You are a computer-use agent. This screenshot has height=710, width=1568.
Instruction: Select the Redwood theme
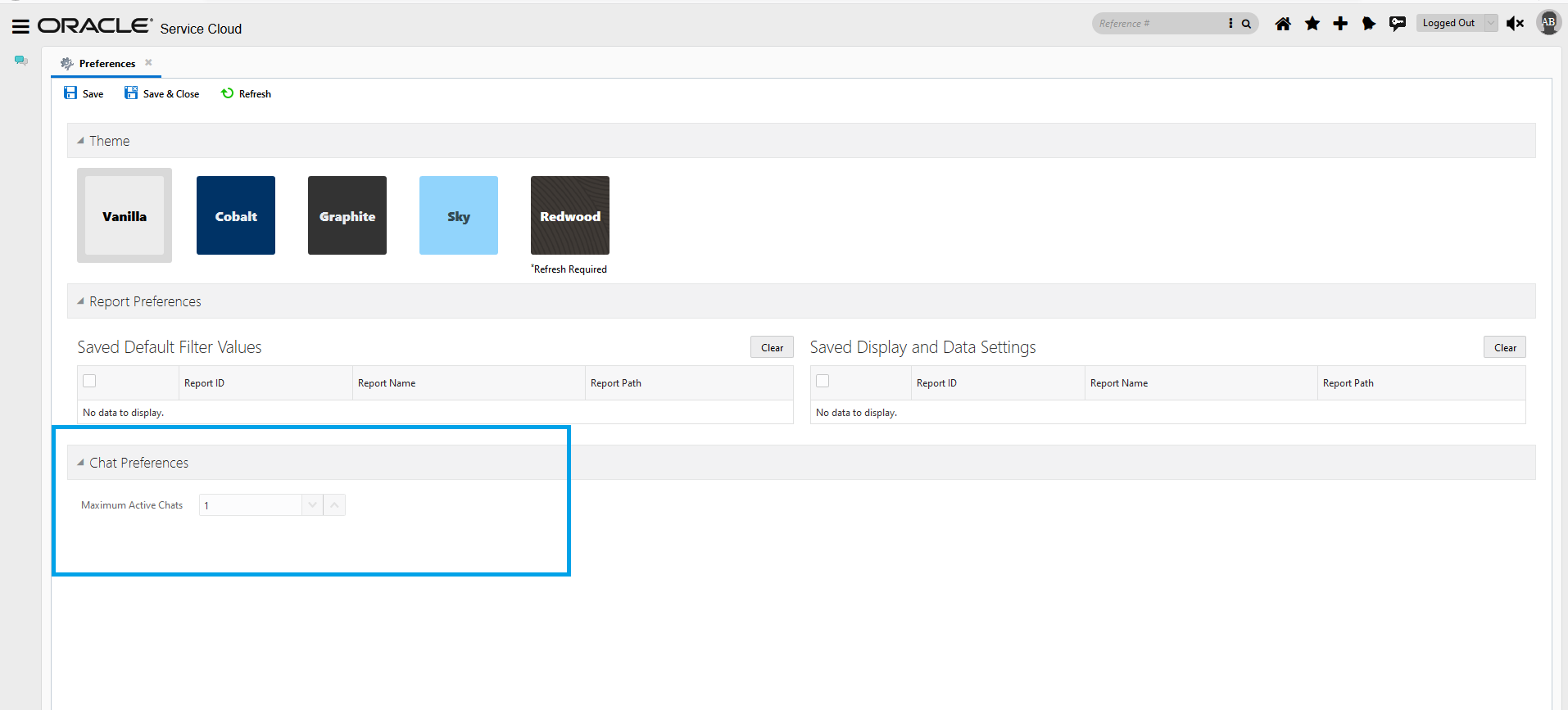point(570,215)
